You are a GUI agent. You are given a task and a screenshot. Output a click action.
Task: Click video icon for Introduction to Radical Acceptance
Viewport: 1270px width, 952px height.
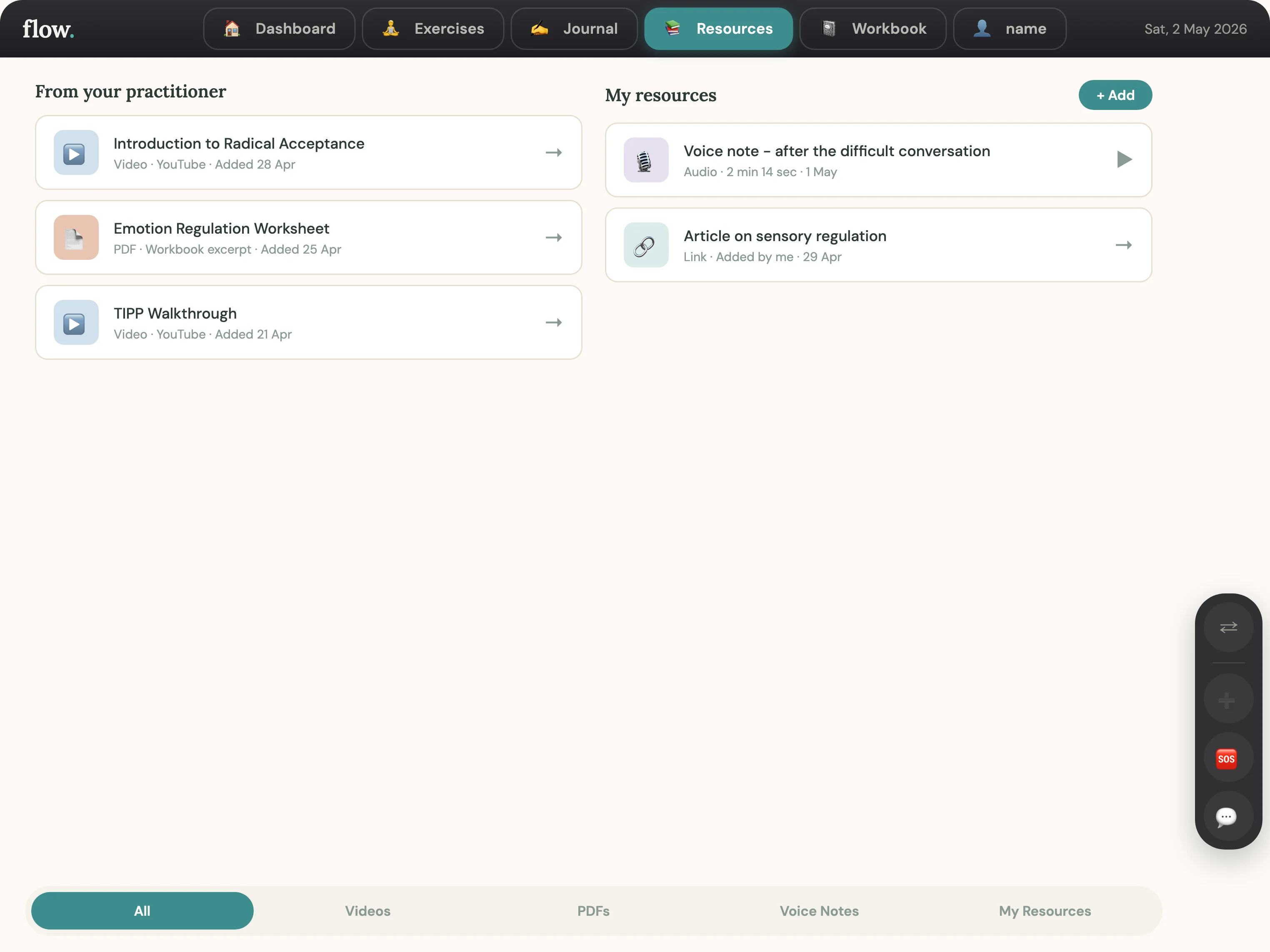[x=76, y=153]
